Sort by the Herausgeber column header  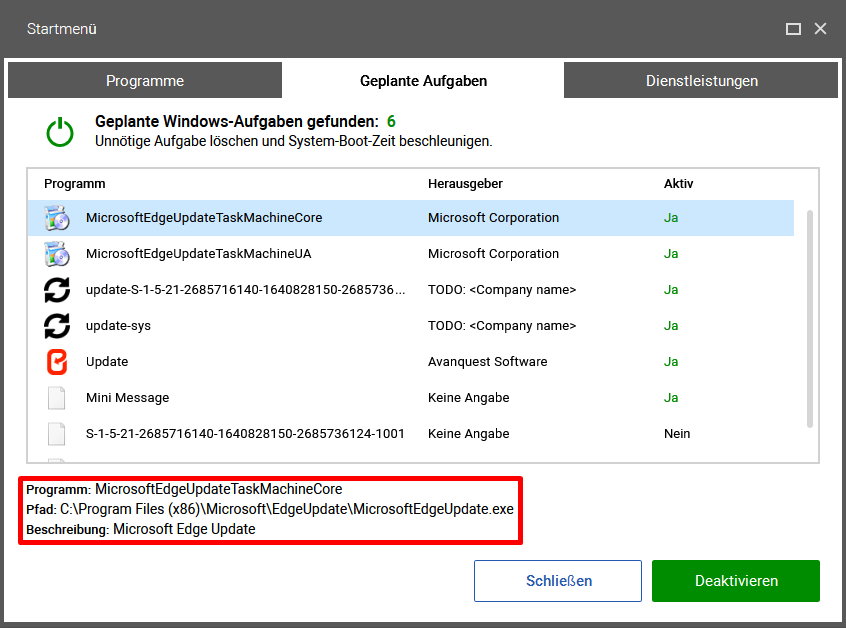coord(465,183)
